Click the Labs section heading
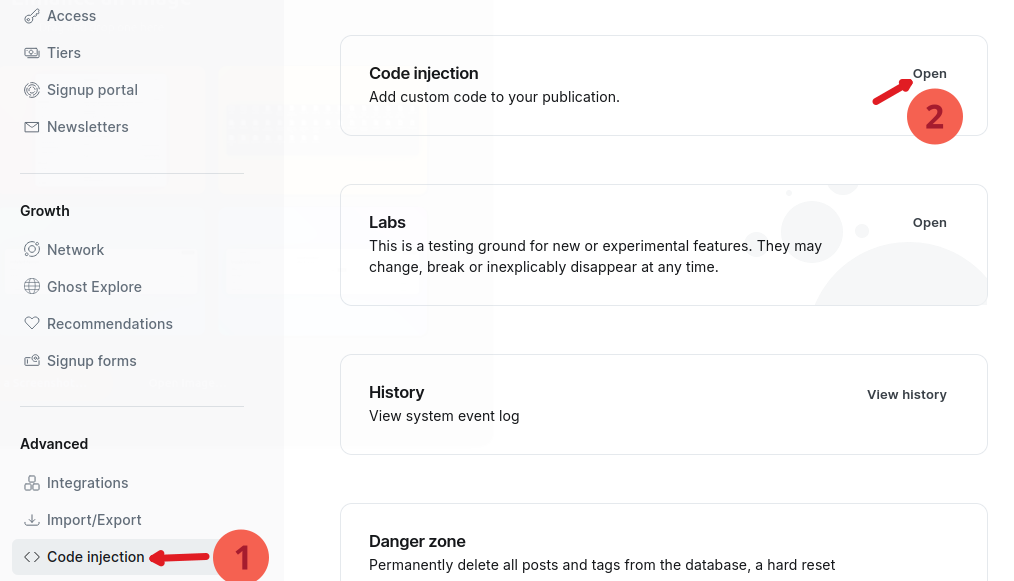 (x=387, y=222)
